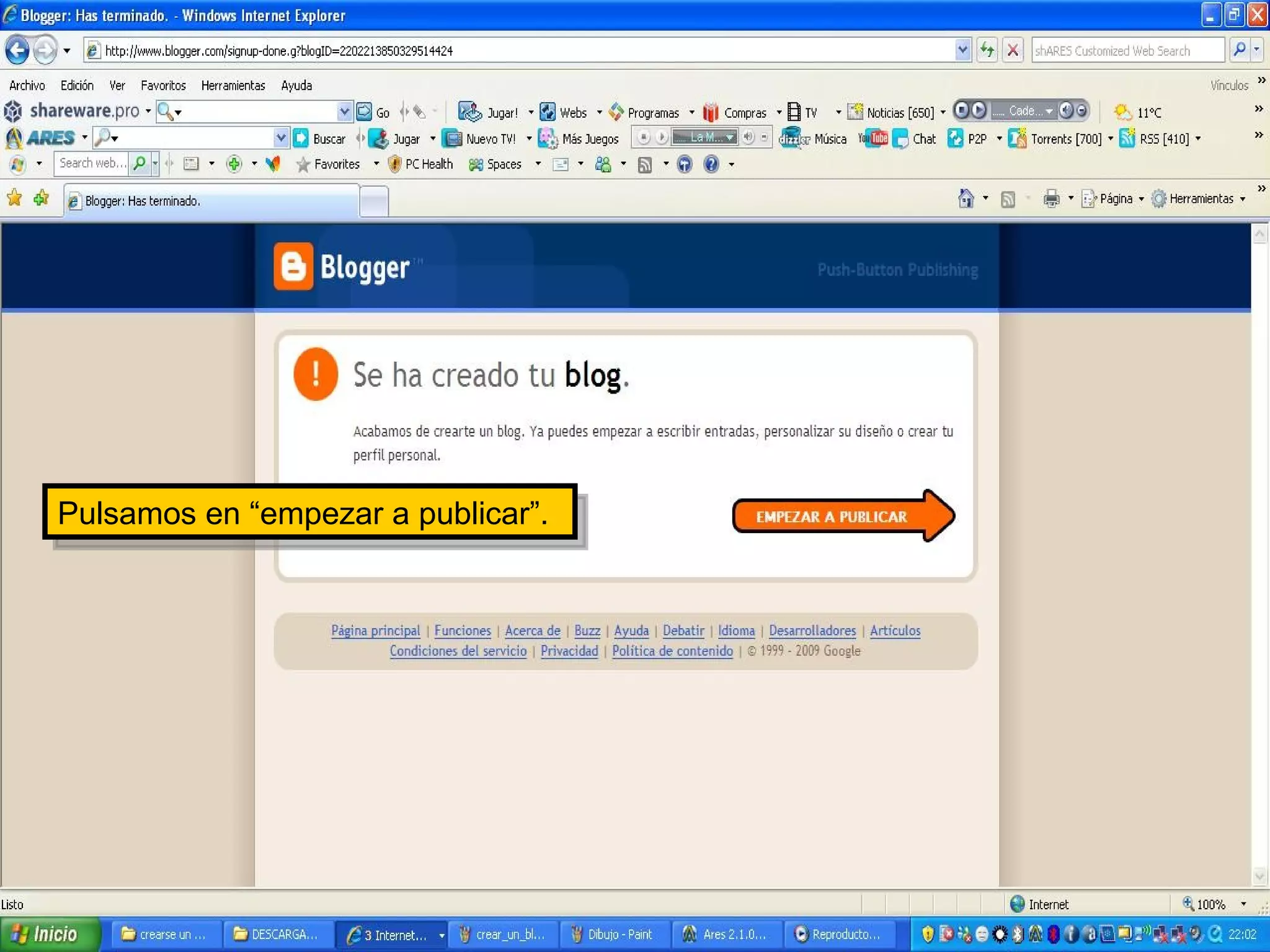Open the Archivo menu
1270x952 pixels.
(27, 86)
